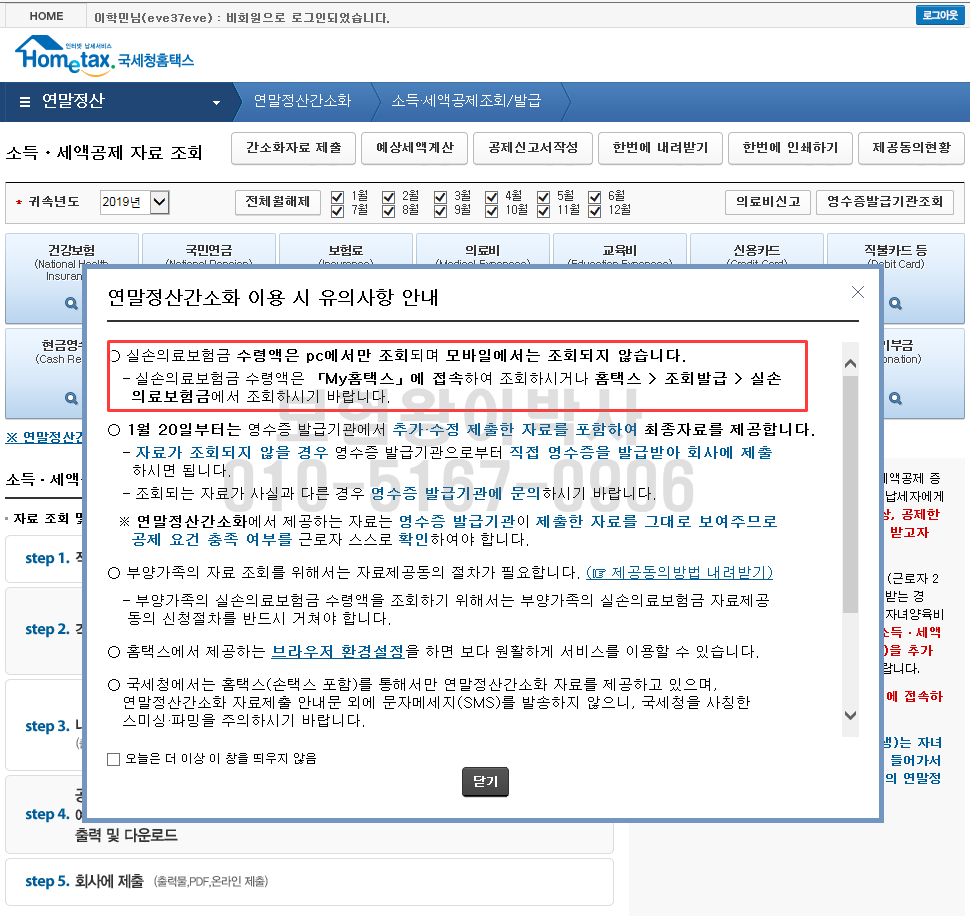970x919 pixels.
Task: Check 오늘은 더 이상 이 창을 띄우지 않음
Action: [x=113, y=759]
